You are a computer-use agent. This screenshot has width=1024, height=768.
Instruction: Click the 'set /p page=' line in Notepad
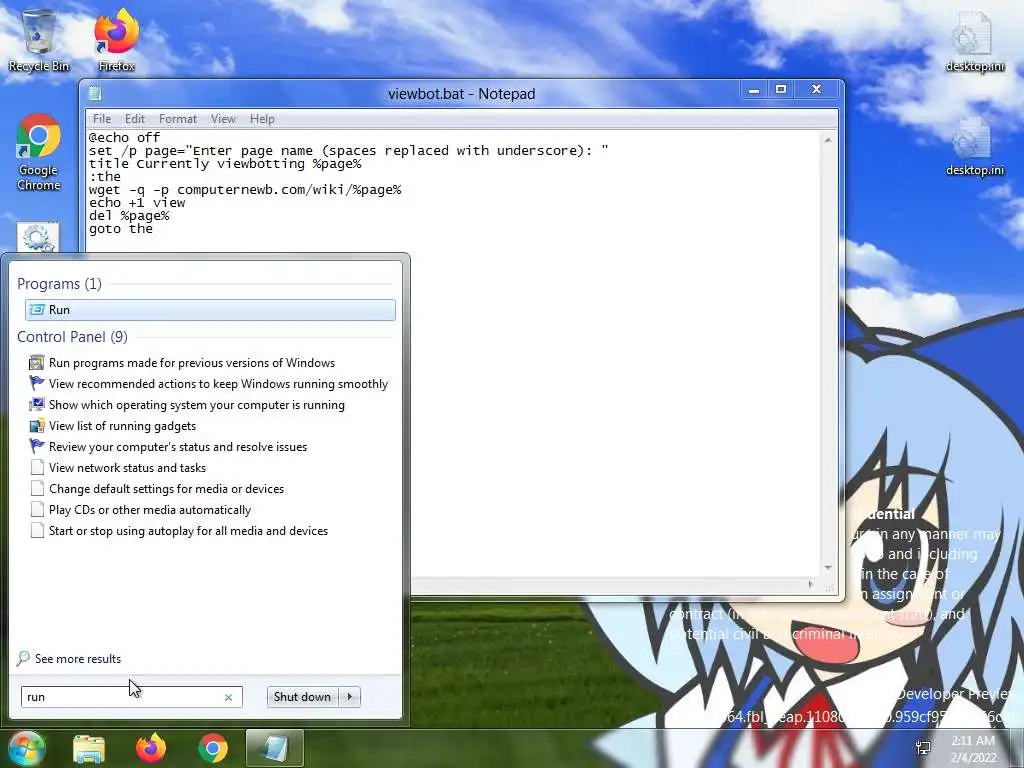[348, 150]
